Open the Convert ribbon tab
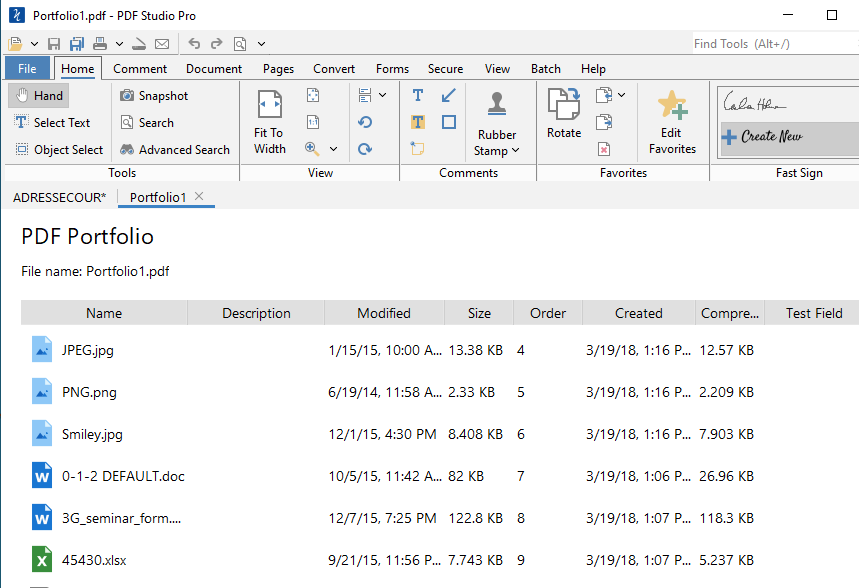Viewport: 859px width, 588px height. [334, 68]
